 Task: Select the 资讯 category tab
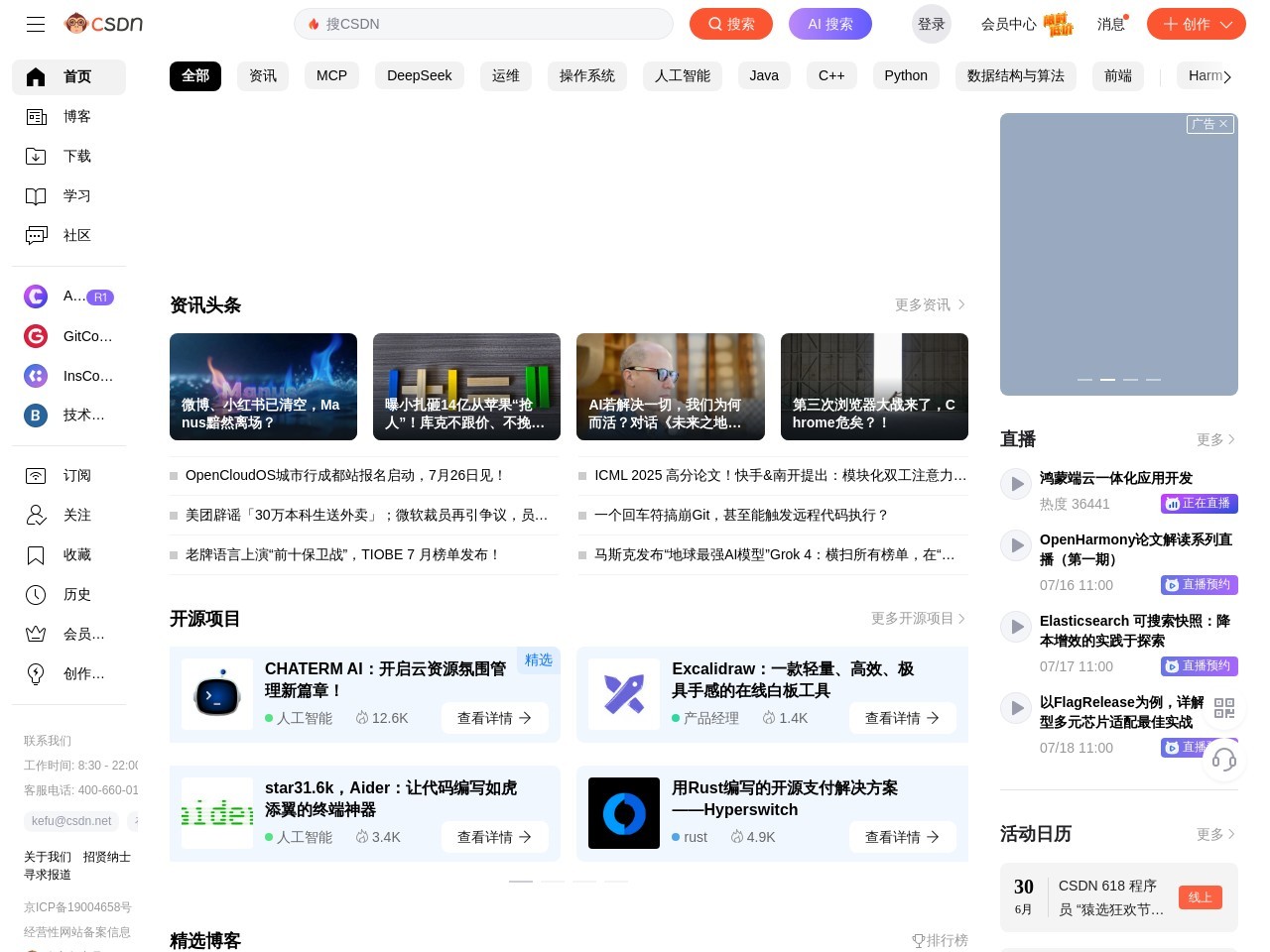263,75
